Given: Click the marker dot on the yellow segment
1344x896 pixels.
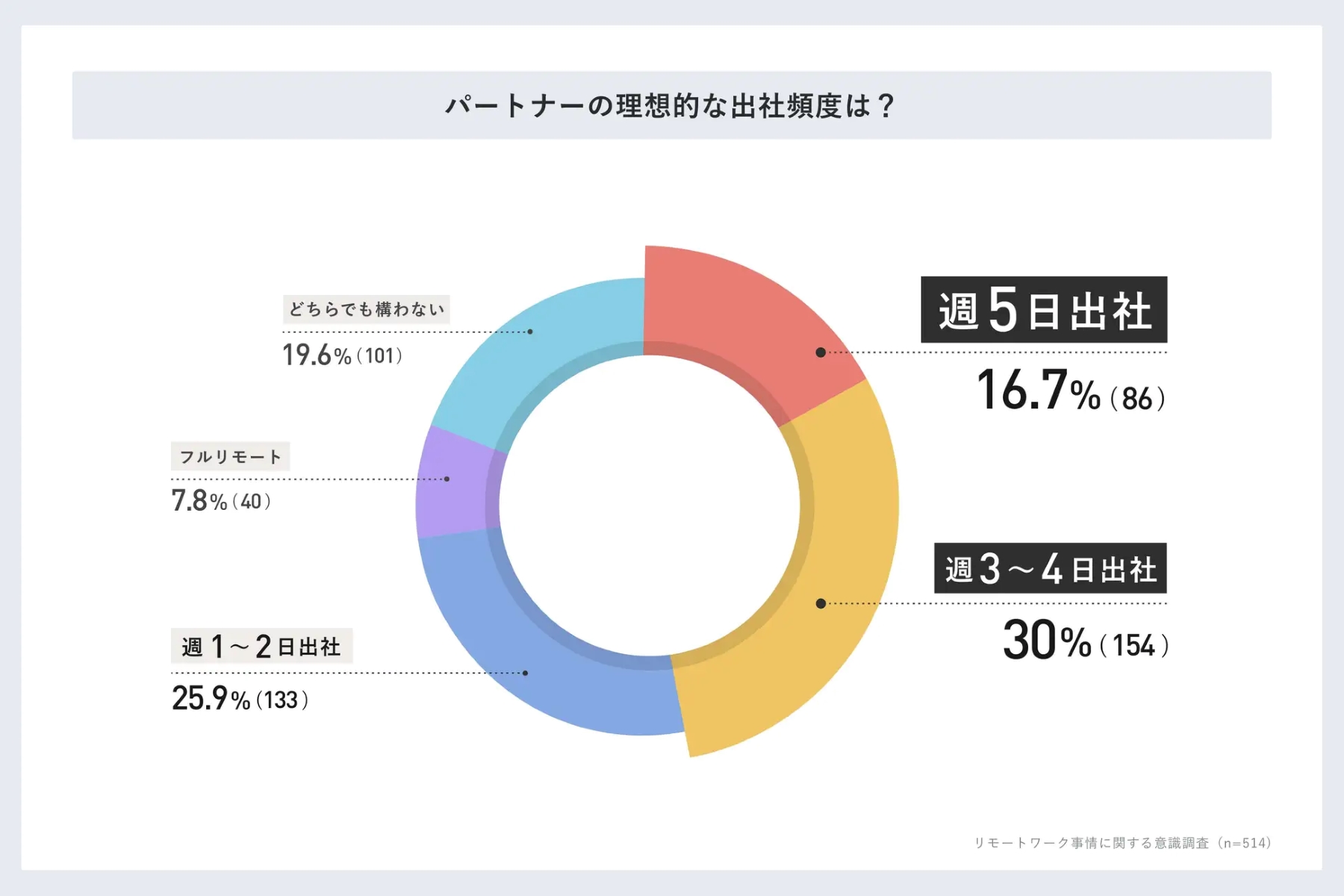Looking at the screenshot, I should [x=821, y=603].
